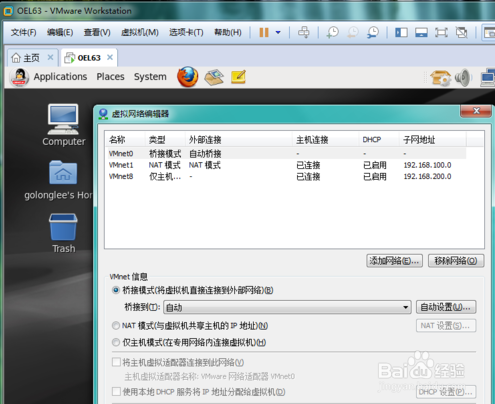The height and width of the screenshot is (404, 495).
Task: Open the 查看(V) menu
Action: click(97, 32)
